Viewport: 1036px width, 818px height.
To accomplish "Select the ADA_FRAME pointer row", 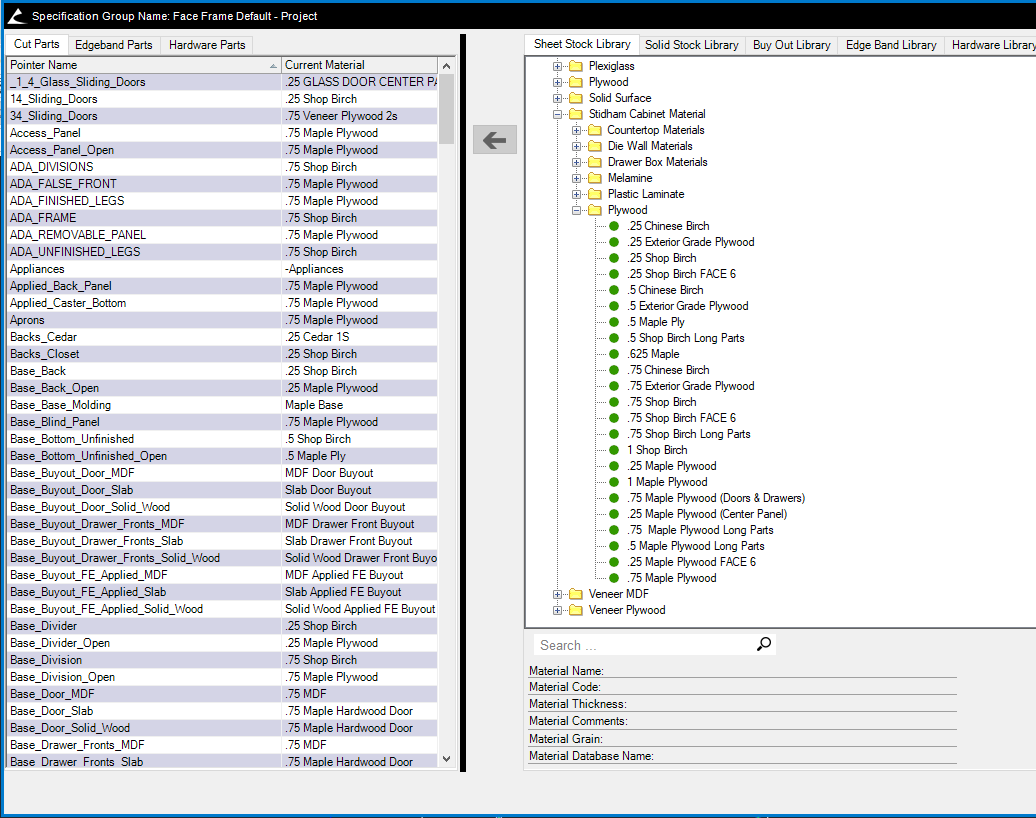I will point(222,218).
